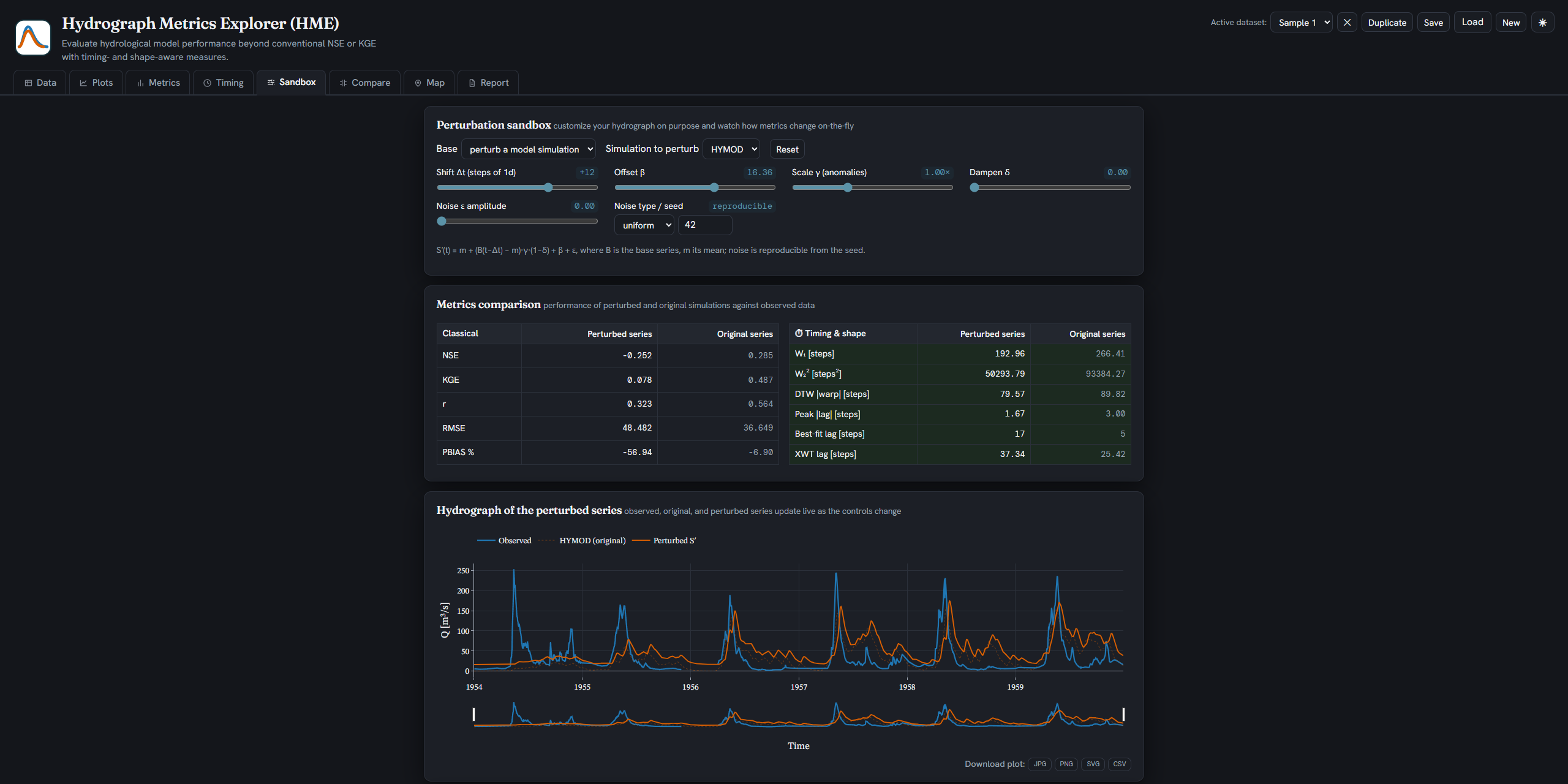1568x784 pixels.
Task: Click the DTW |warp| [steps] row label
Action: pos(832,394)
